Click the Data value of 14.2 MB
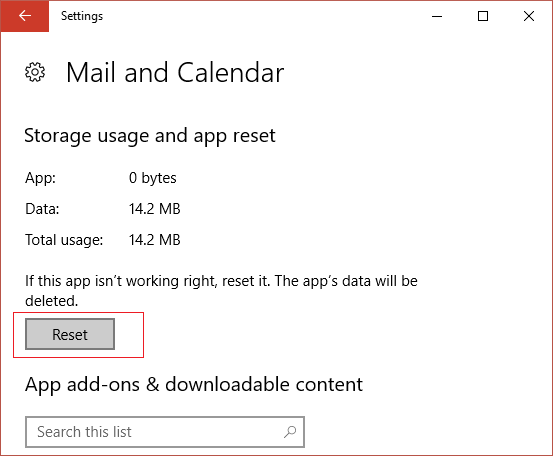553x456 pixels. (154, 209)
